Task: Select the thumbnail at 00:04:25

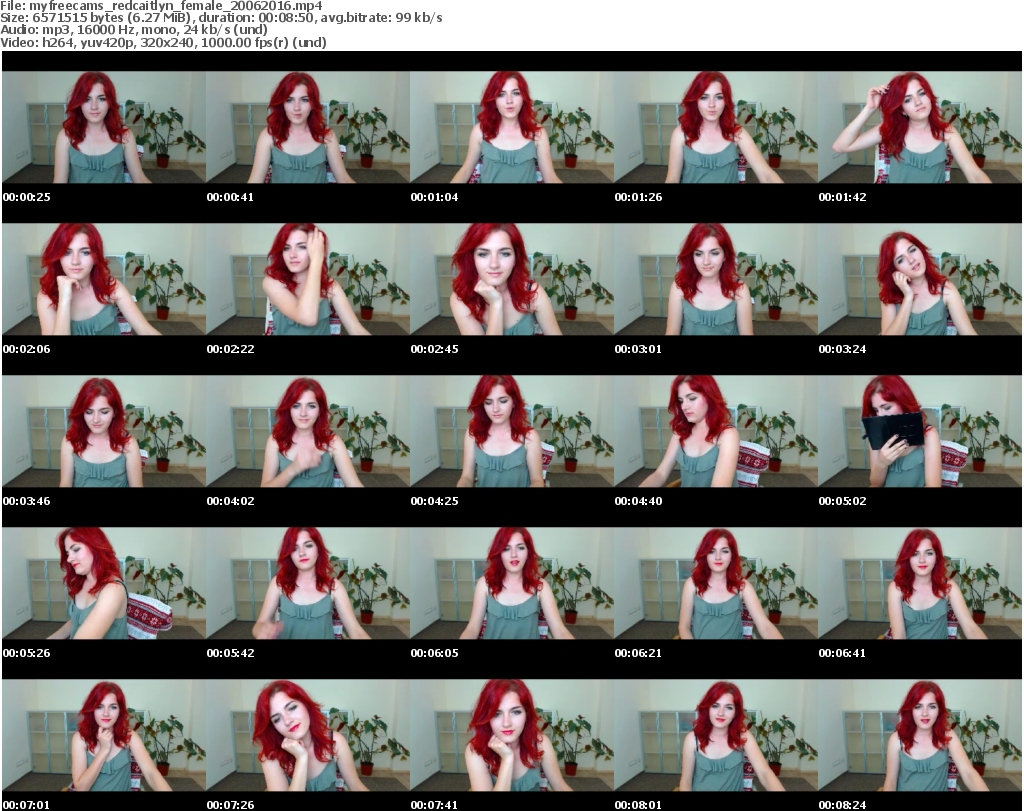Action: pyautogui.click(x=511, y=431)
